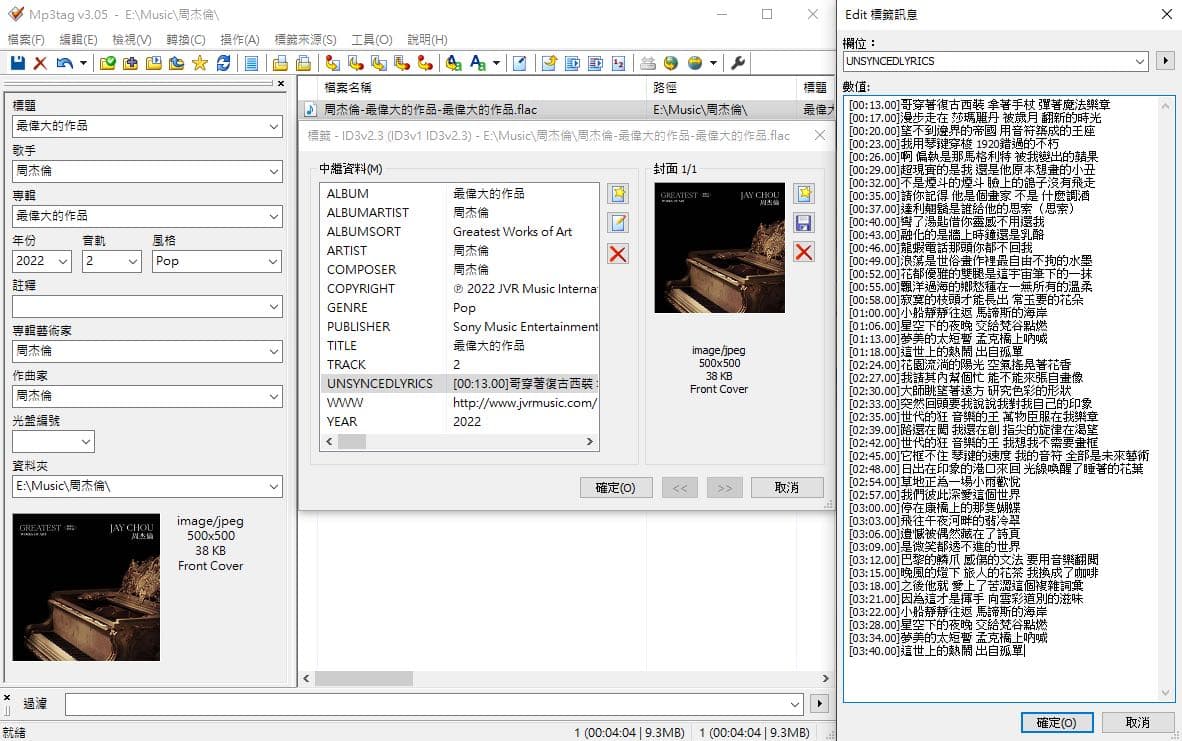Image resolution: width=1182 pixels, height=741 pixels.
Task: Open the 轉換(C) menu
Action: pos(185,40)
